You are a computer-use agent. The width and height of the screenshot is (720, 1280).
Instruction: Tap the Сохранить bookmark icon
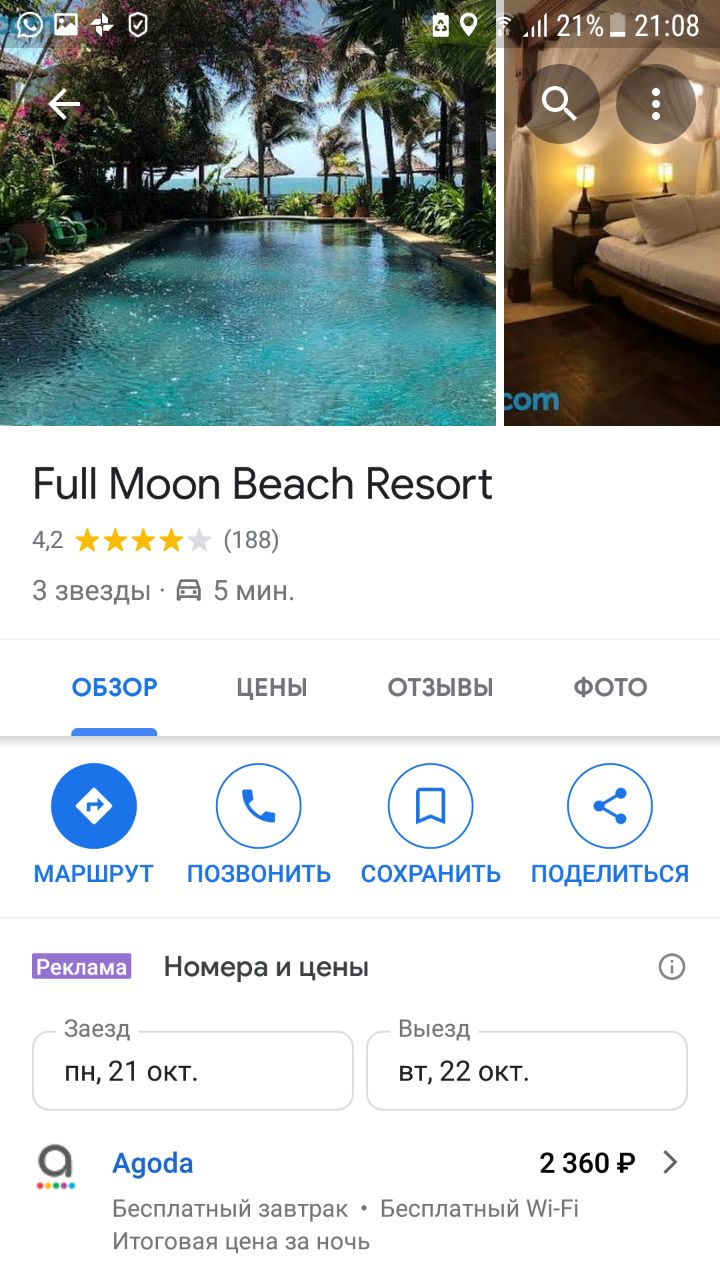click(430, 806)
